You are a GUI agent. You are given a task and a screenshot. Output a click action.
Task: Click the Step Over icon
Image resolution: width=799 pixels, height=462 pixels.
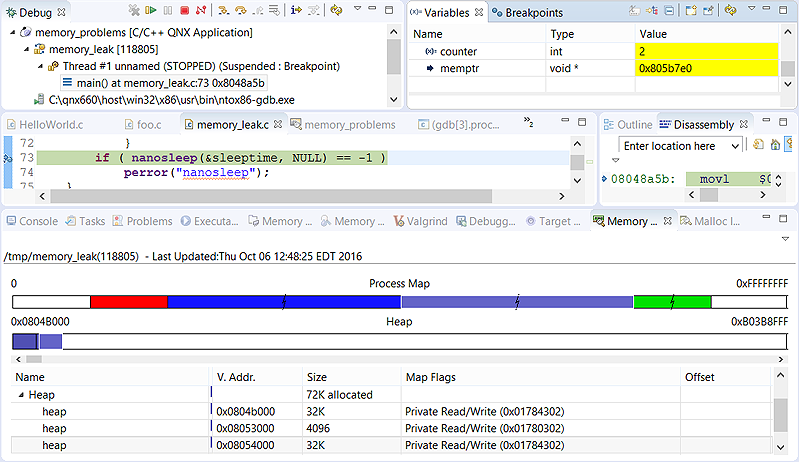tap(242, 11)
